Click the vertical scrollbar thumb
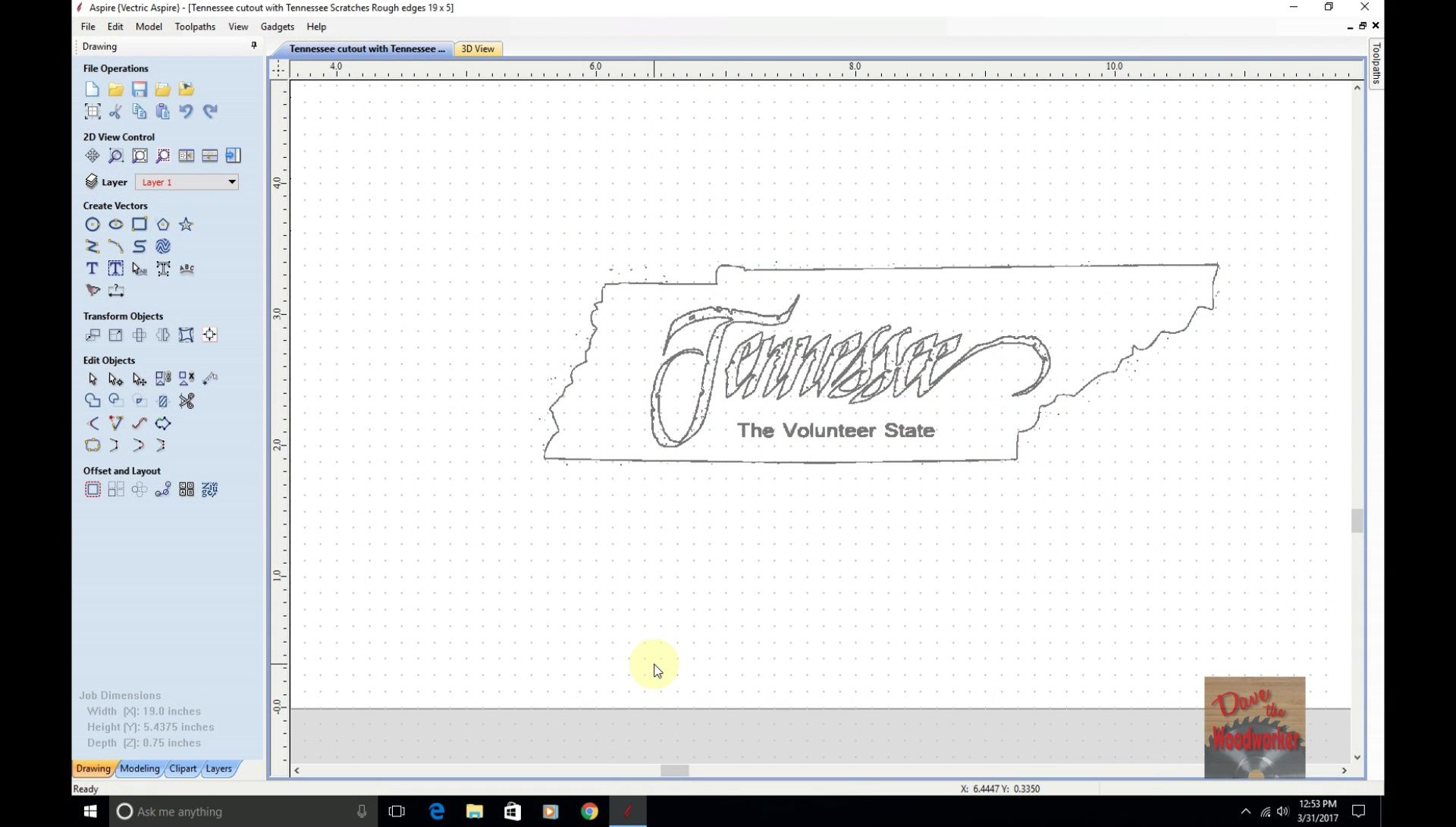This screenshot has height=827, width=1456. [1357, 521]
